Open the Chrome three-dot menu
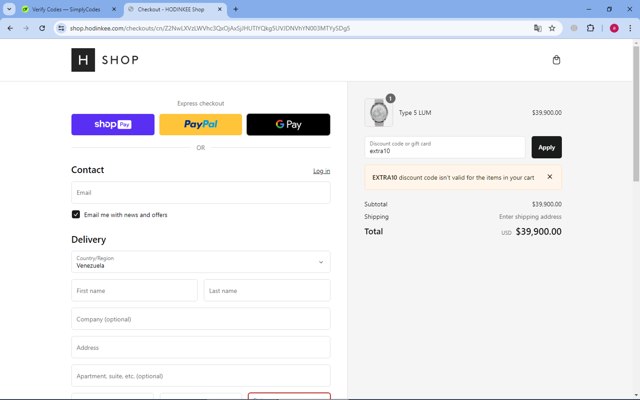Screen dimensions: 640x400 (630, 28)
